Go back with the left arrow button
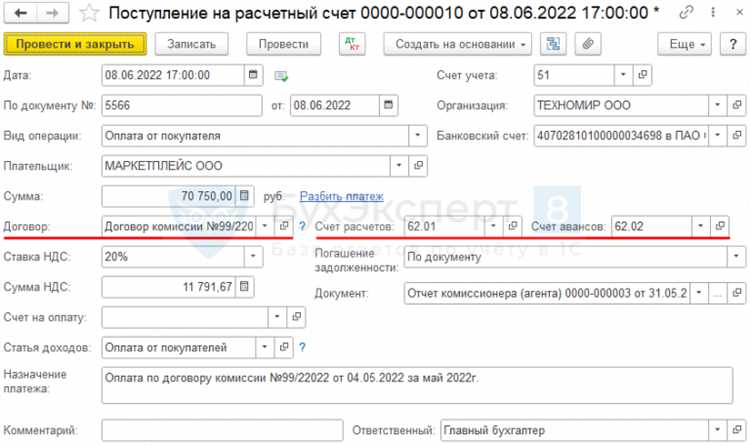Screen dimensions: 750x445 (x=20, y=13)
